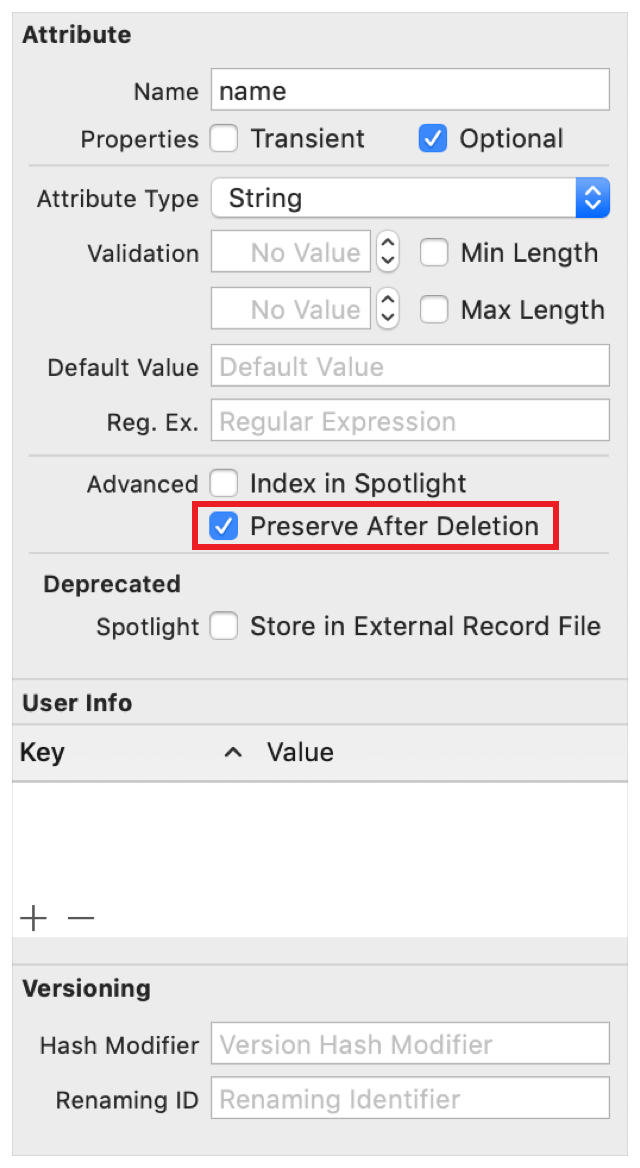Viewport: 640px width, 1168px height.
Task: Click the plus icon under User Info
Action: (x=34, y=918)
